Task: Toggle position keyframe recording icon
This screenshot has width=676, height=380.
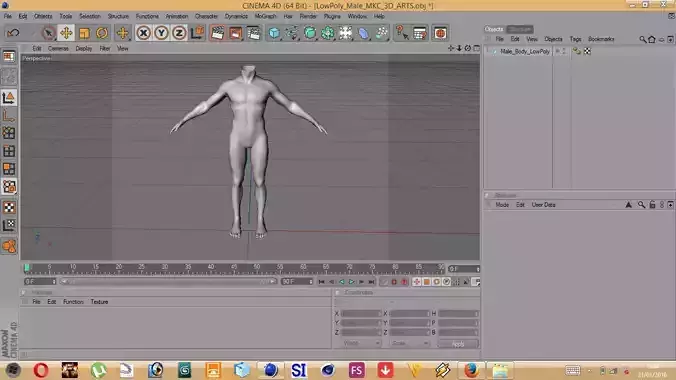Action: tap(416, 282)
